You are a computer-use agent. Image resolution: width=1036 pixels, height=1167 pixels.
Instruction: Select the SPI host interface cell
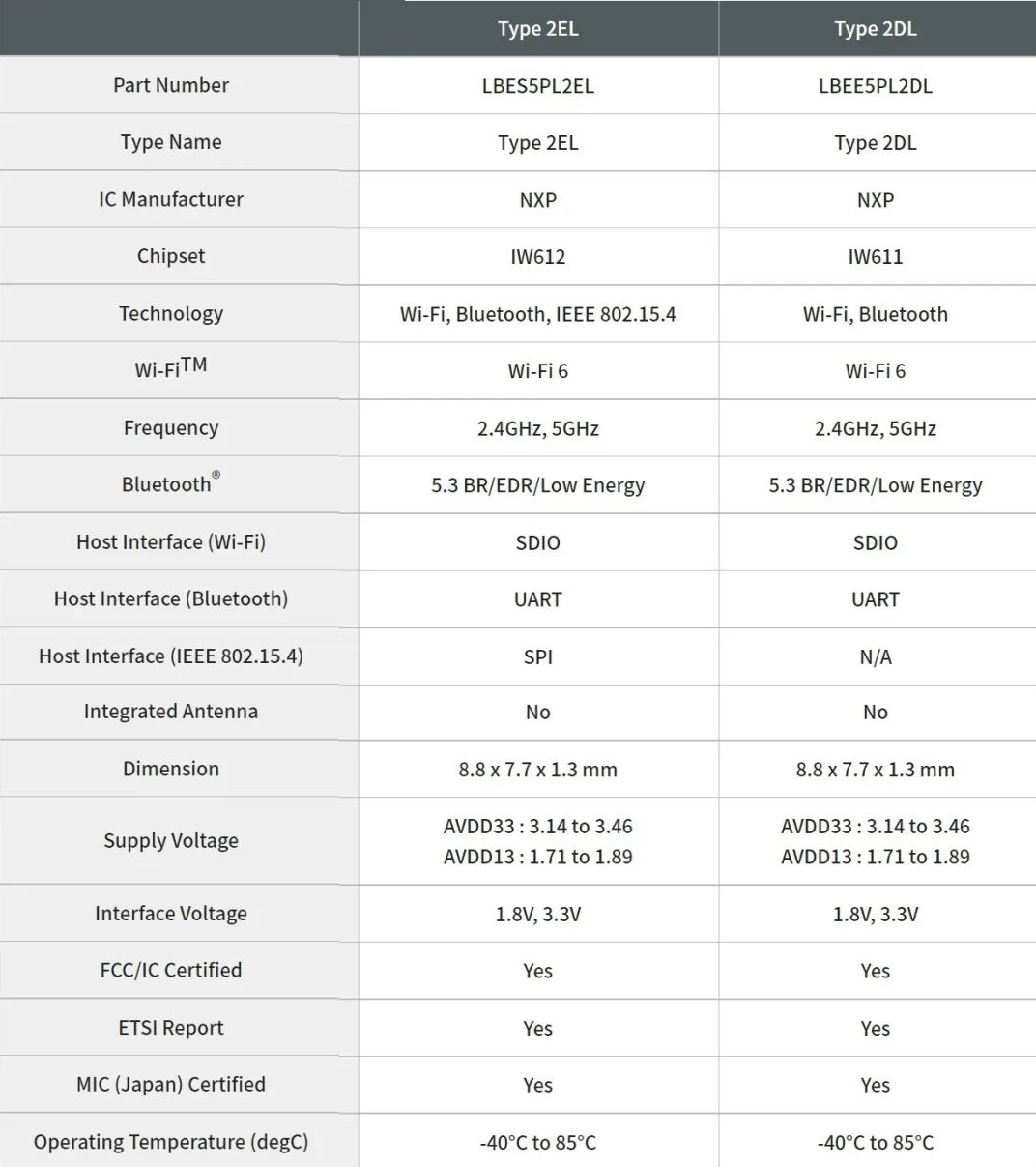click(x=538, y=656)
